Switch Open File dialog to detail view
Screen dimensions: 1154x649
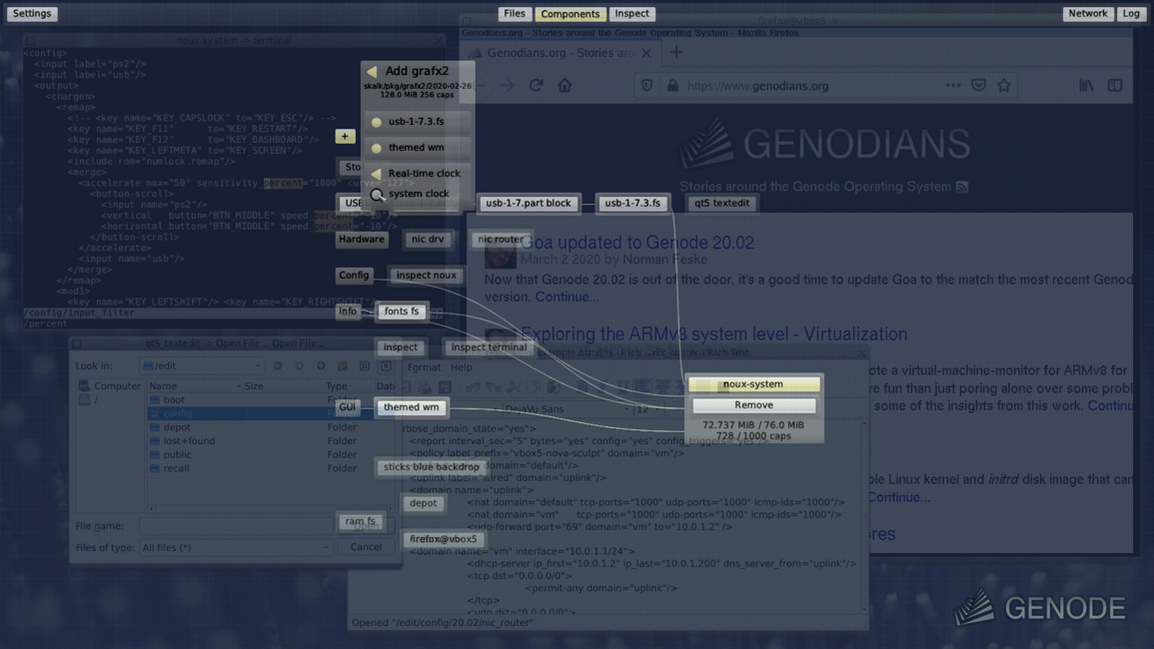click(386, 366)
